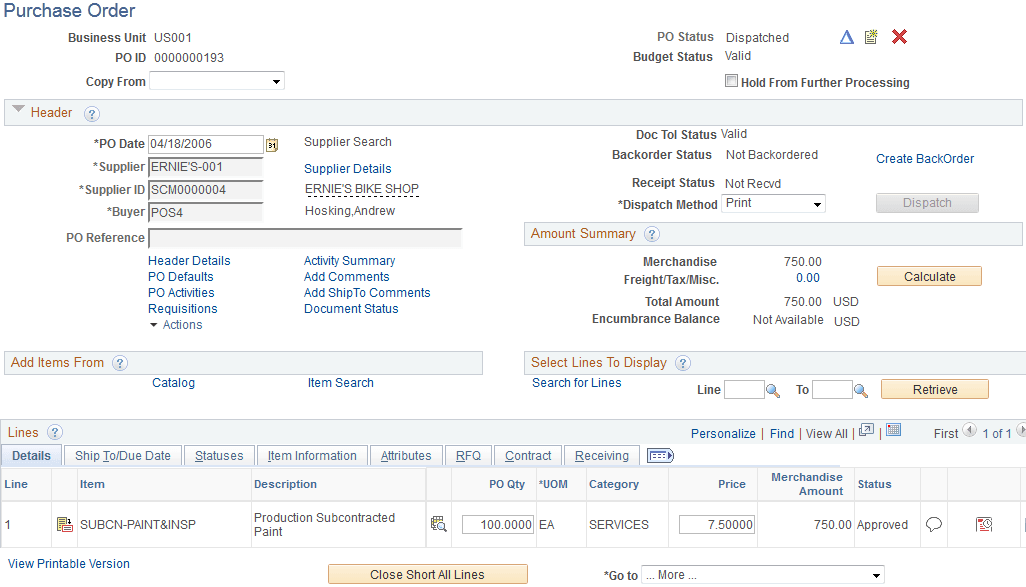Download the Lines grid using the spreadsheet icon
The width and height of the screenshot is (1026, 587).
pyautogui.click(x=891, y=430)
